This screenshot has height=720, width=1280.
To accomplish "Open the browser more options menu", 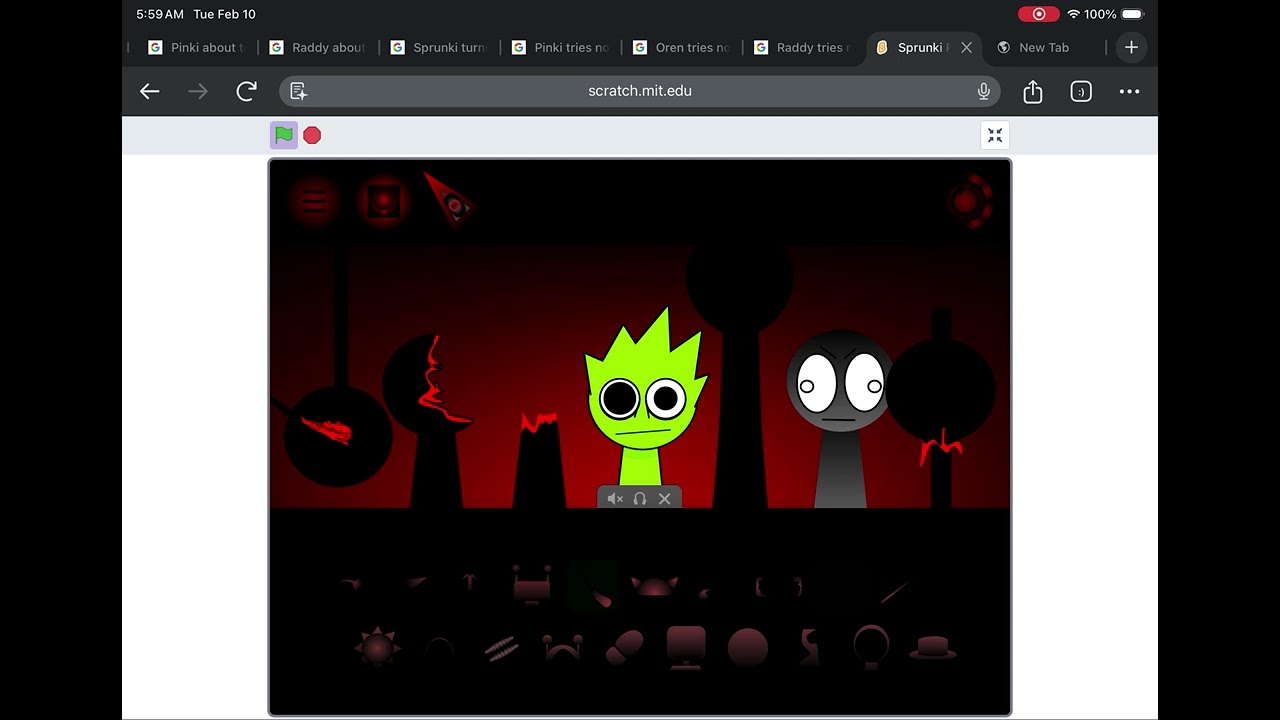I will point(1129,91).
